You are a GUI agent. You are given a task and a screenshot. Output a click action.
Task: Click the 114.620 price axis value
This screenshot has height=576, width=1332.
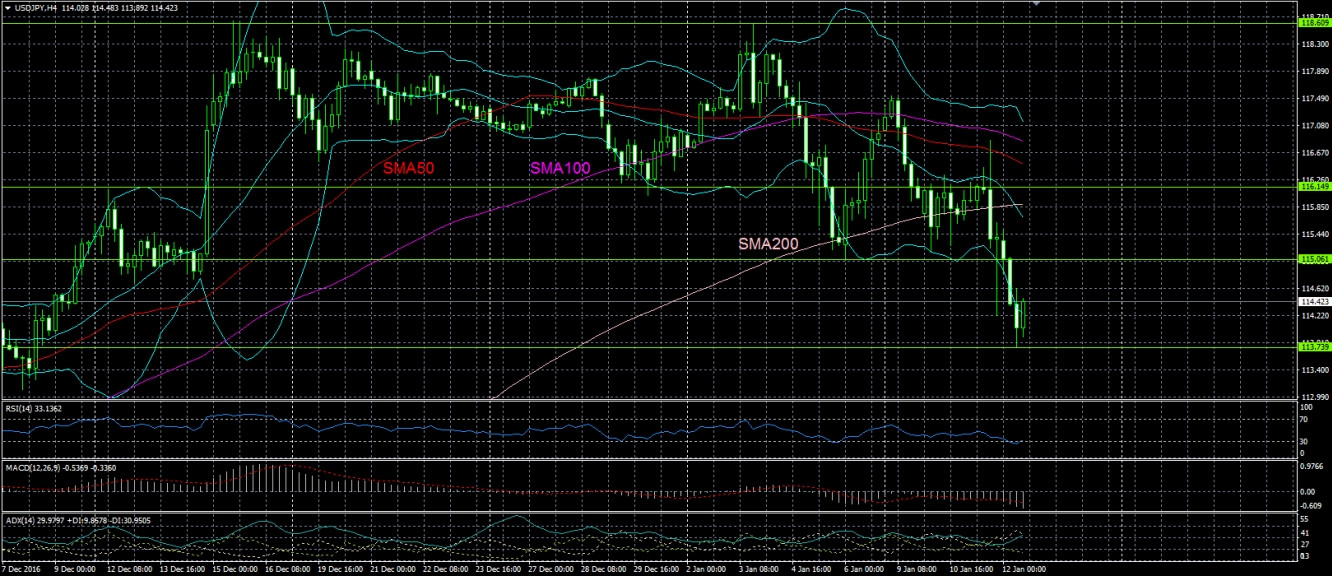coord(1314,288)
